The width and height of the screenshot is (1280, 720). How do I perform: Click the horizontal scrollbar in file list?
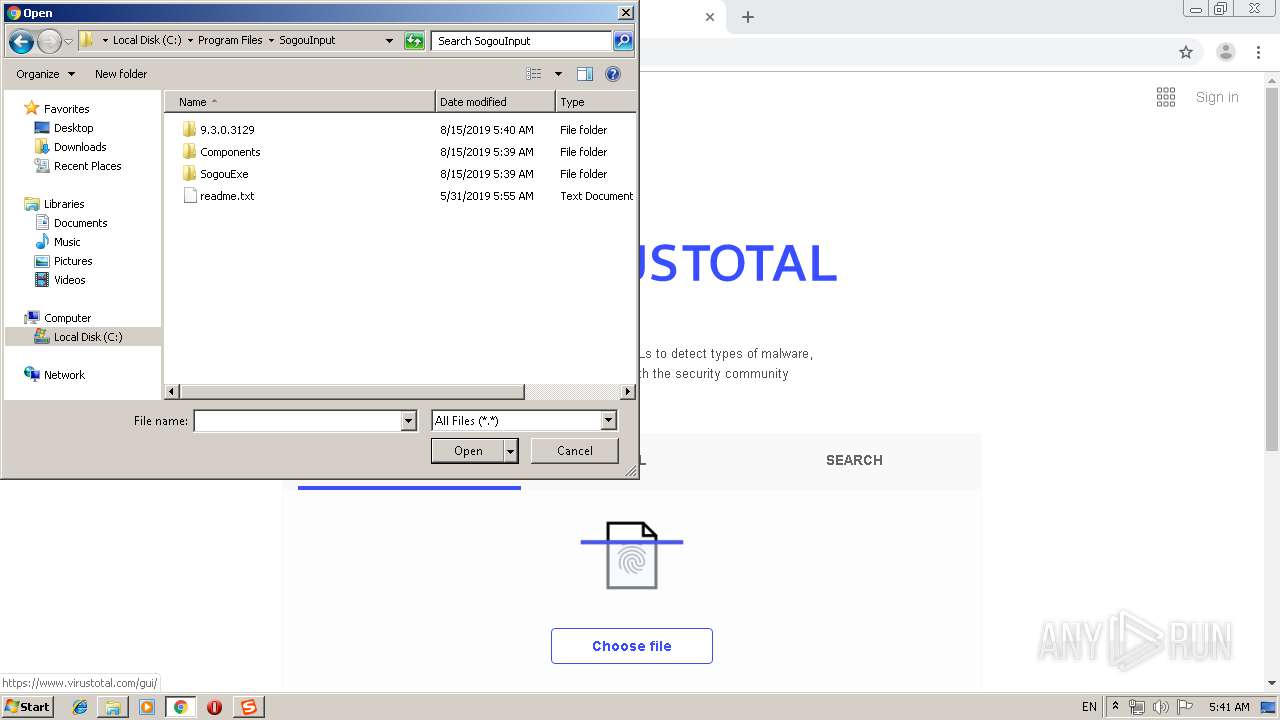[351, 392]
